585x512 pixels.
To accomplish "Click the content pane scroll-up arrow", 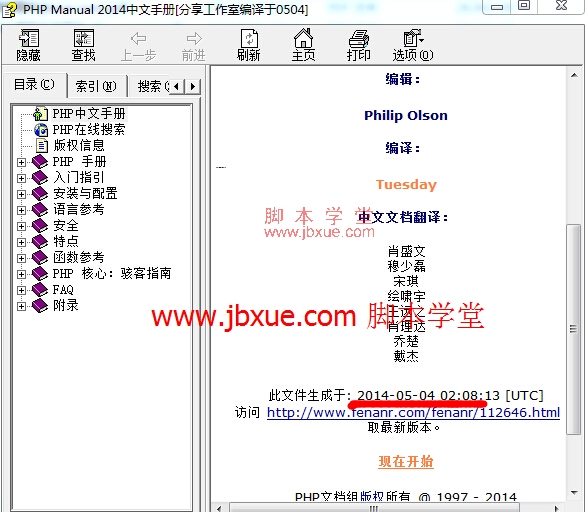I will coord(574,75).
